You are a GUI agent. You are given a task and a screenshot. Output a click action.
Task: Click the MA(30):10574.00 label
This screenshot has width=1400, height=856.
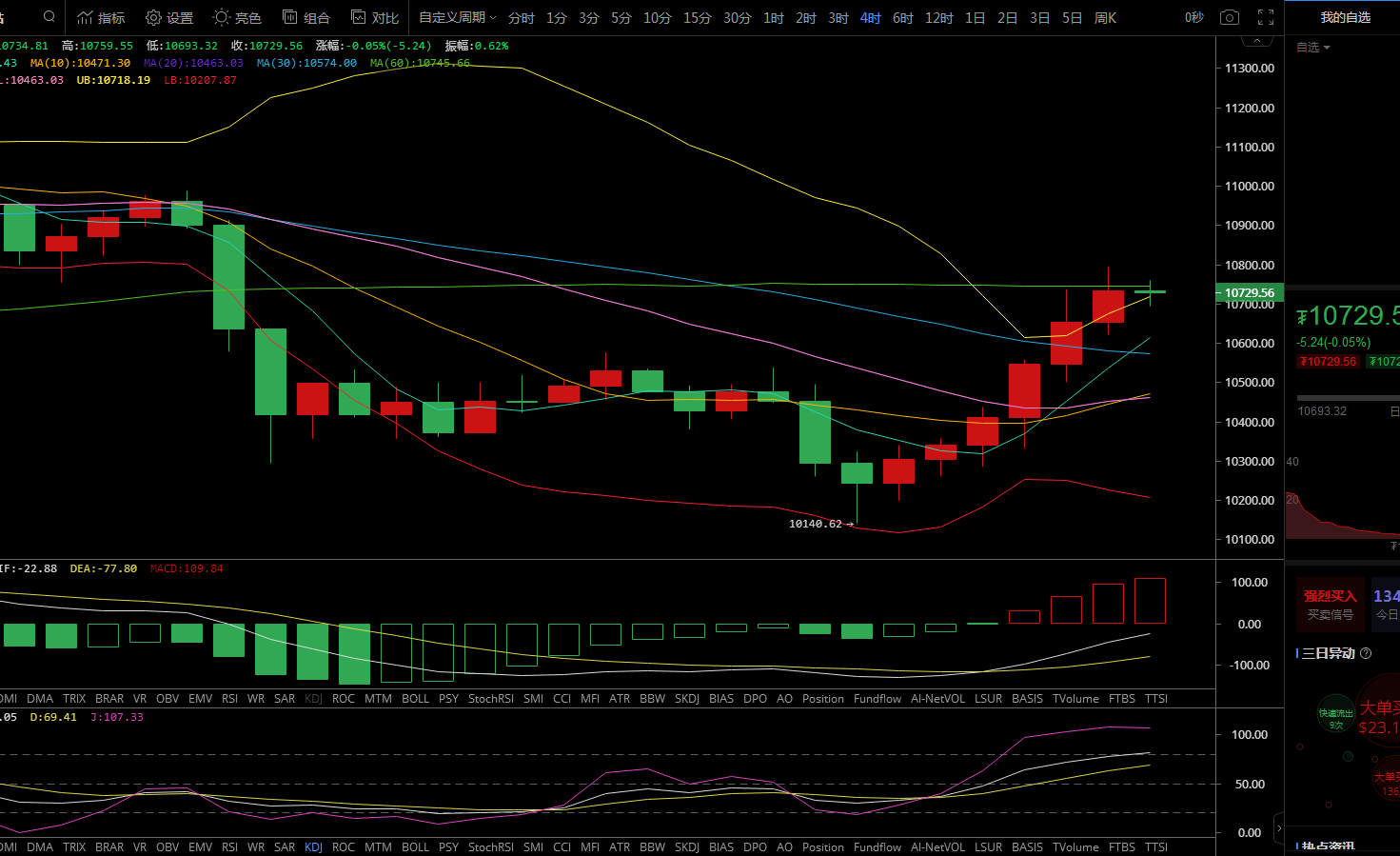click(x=306, y=63)
